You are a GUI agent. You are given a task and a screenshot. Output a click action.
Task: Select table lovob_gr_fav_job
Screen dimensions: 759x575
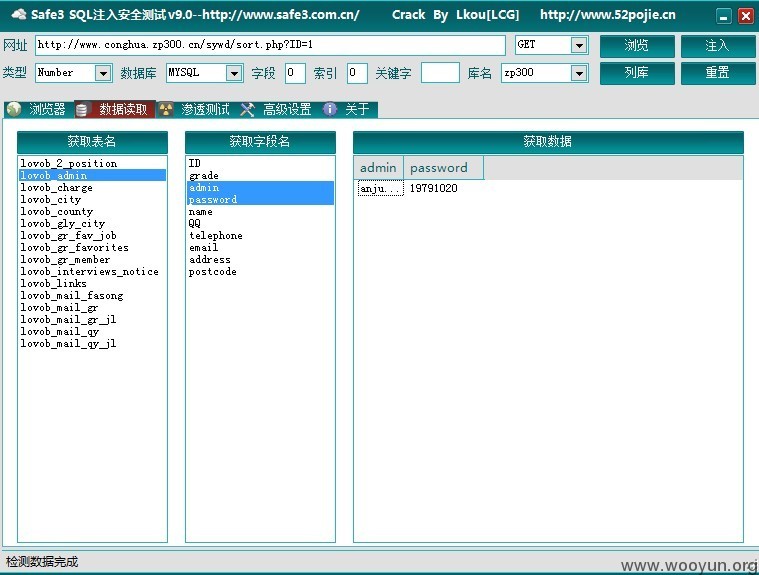[x=92, y=235]
